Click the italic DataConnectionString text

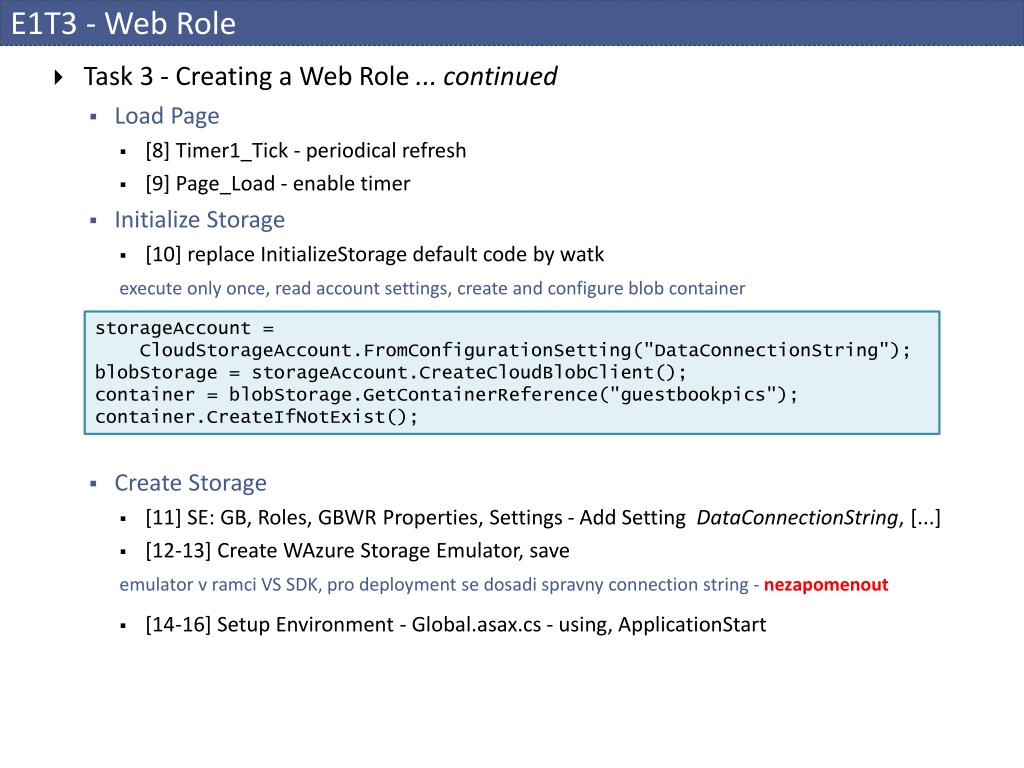click(x=799, y=518)
